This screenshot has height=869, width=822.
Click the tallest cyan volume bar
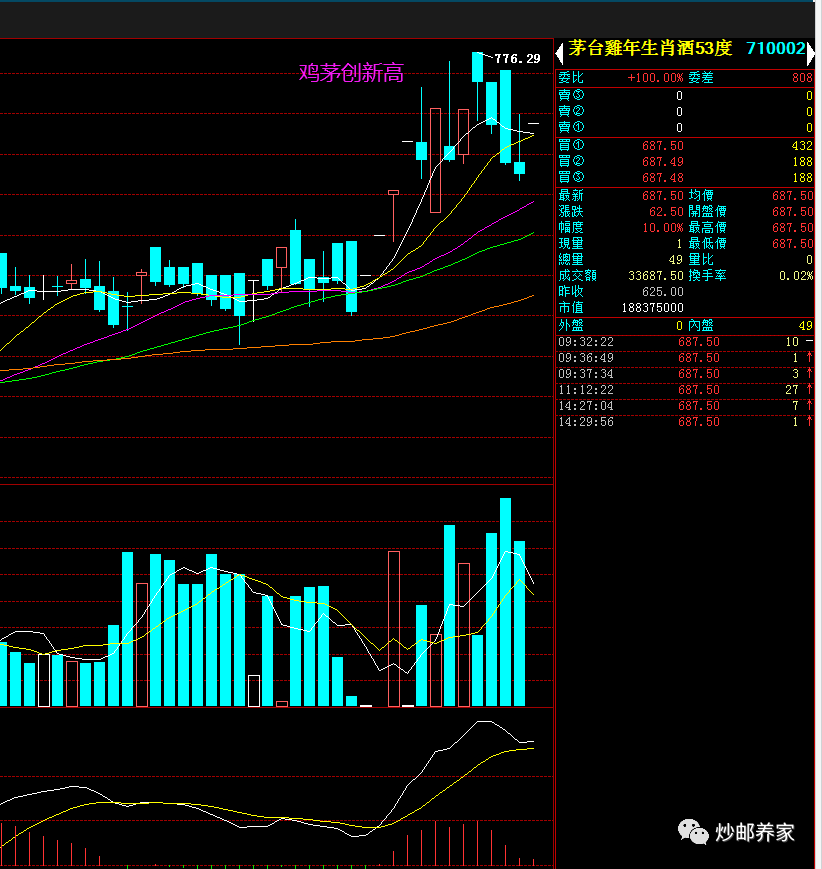(506, 602)
